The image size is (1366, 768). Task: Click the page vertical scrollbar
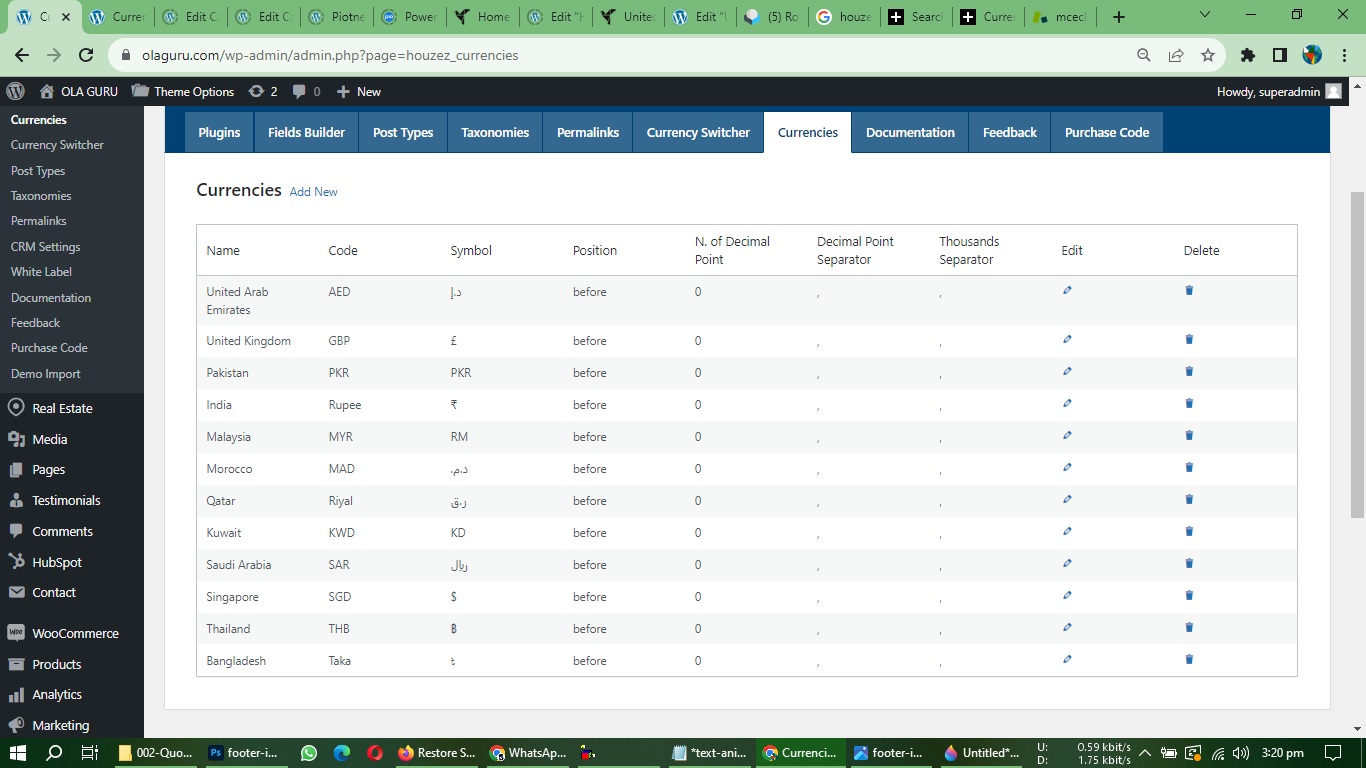pyautogui.click(x=1357, y=355)
